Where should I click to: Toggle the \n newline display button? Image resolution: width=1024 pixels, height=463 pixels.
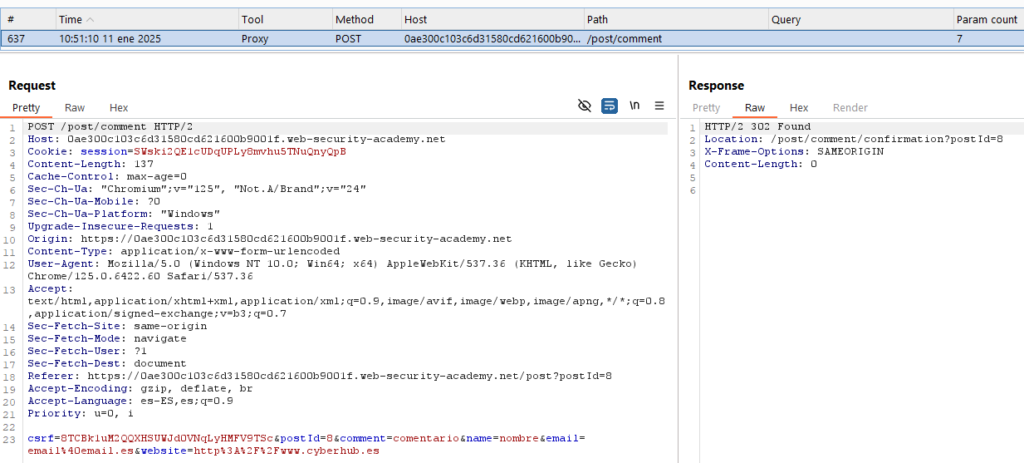tap(634, 106)
